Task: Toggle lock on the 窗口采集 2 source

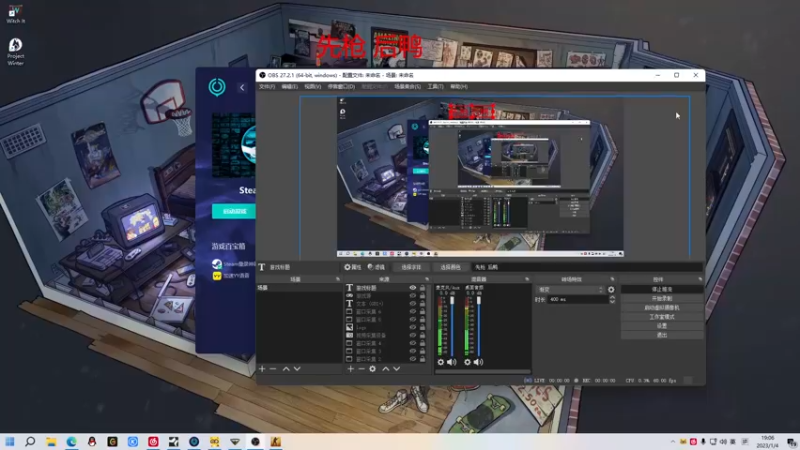Action: [422, 359]
